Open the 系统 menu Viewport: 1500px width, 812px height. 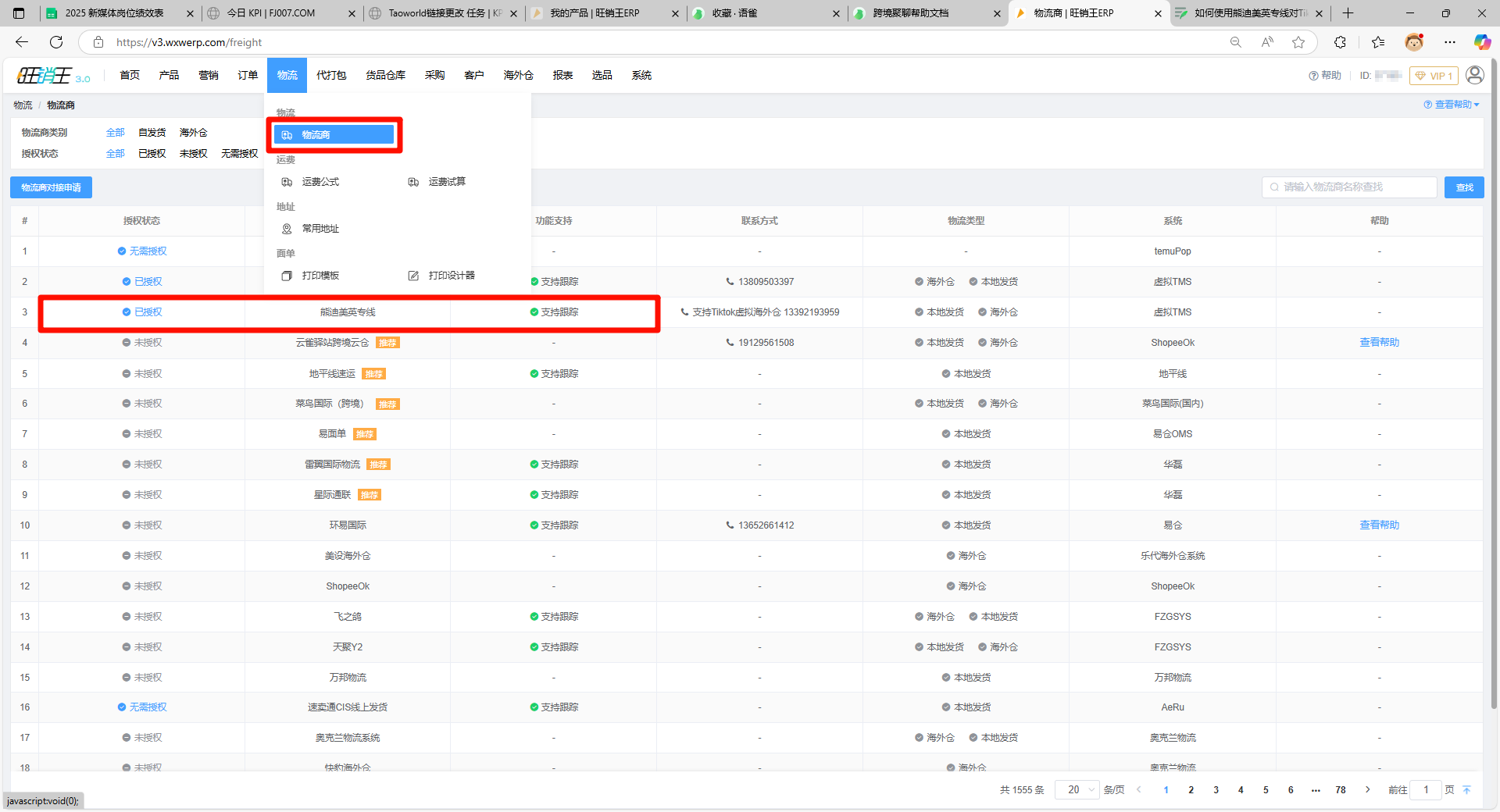641,76
